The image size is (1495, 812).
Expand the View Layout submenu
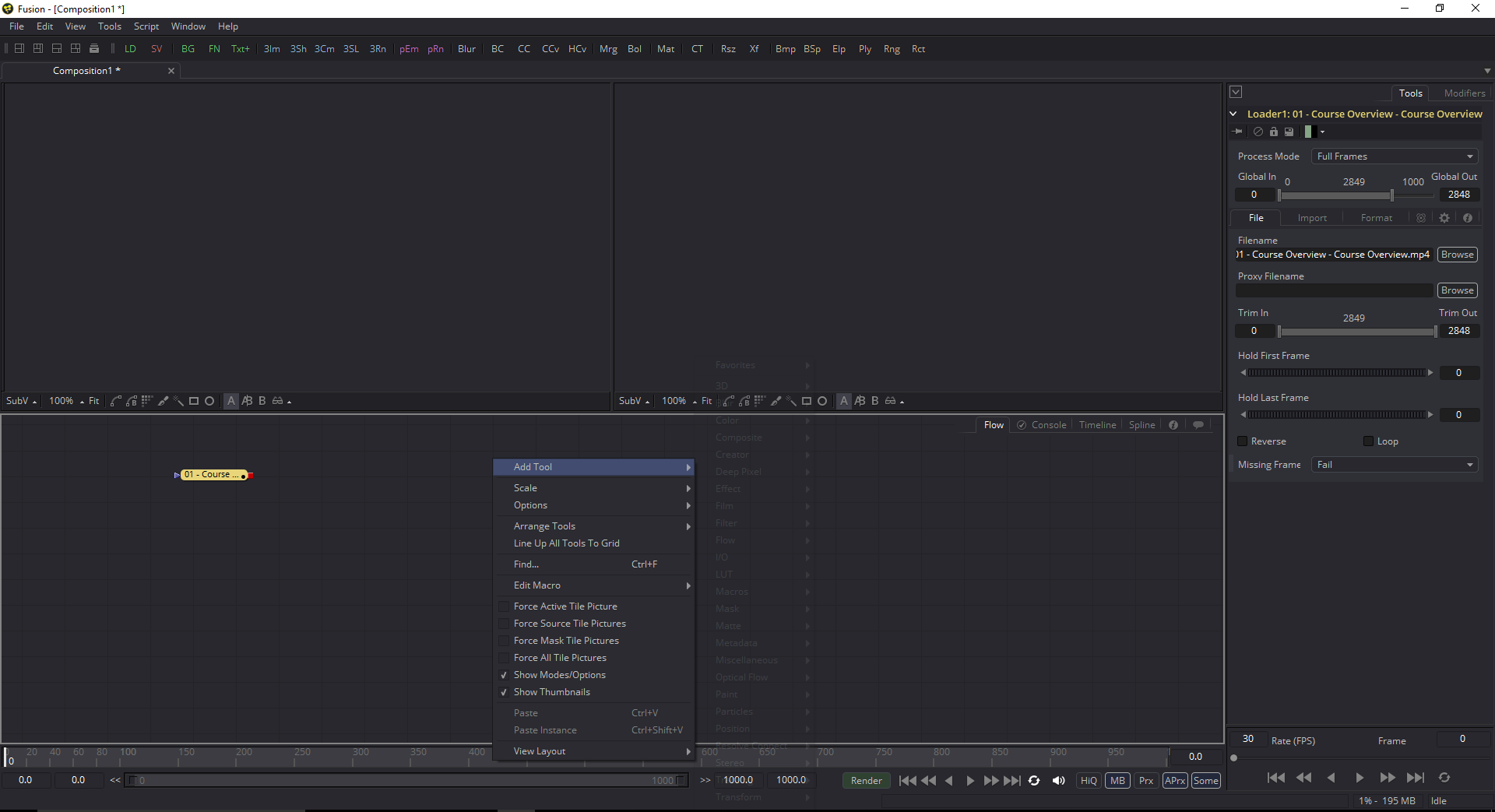(593, 751)
